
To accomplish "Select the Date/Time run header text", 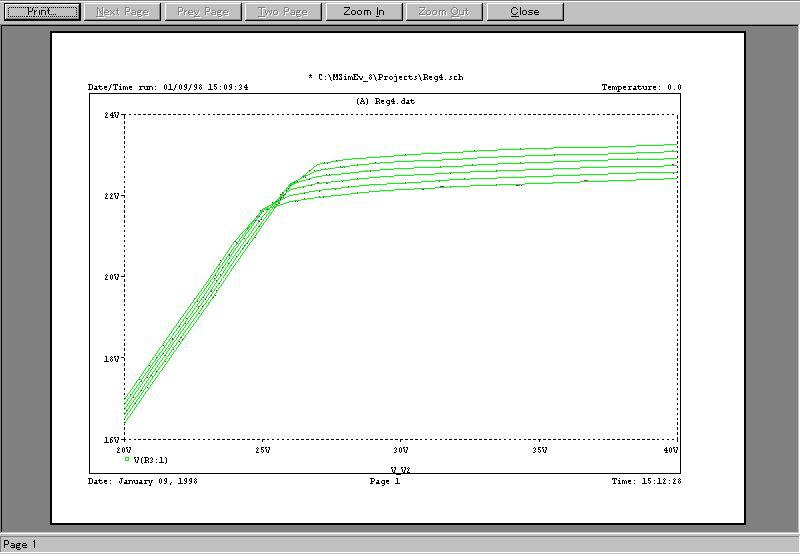I will pyautogui.click(x=168, y=88).
